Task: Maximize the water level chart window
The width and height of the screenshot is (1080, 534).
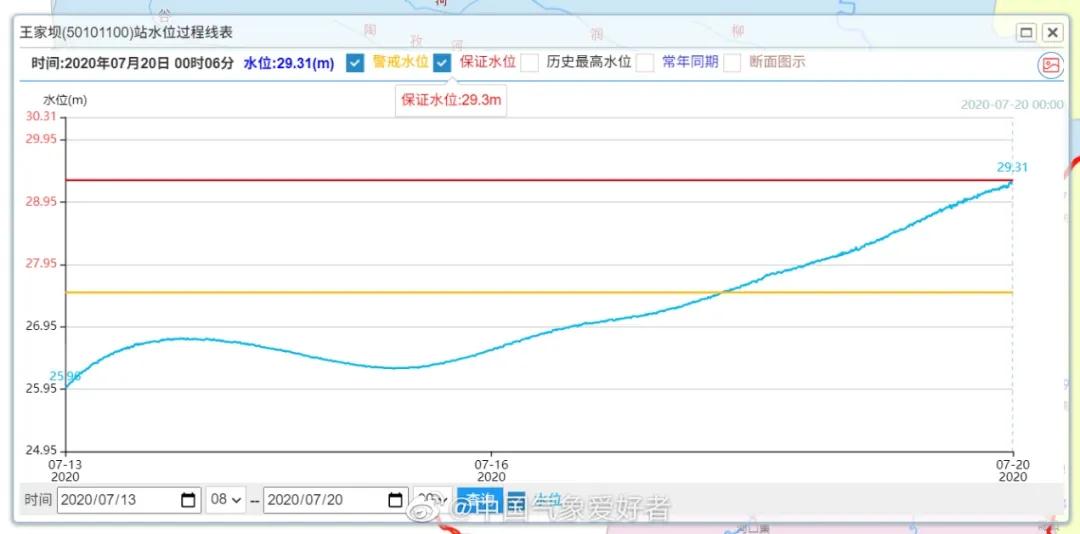Action: [1026, 32]
